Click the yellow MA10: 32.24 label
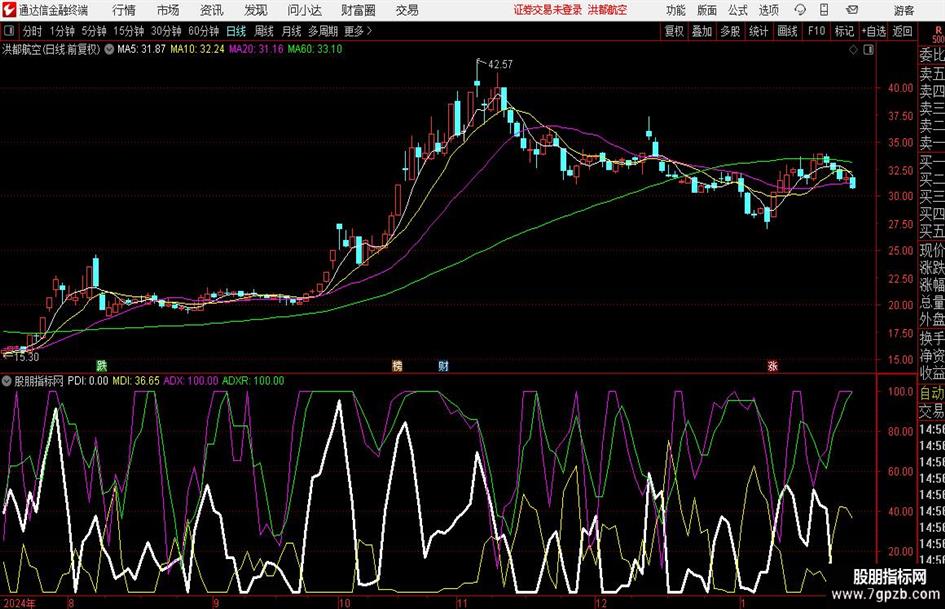This screenshot has width=945, height=609. [x=197, y=49]
